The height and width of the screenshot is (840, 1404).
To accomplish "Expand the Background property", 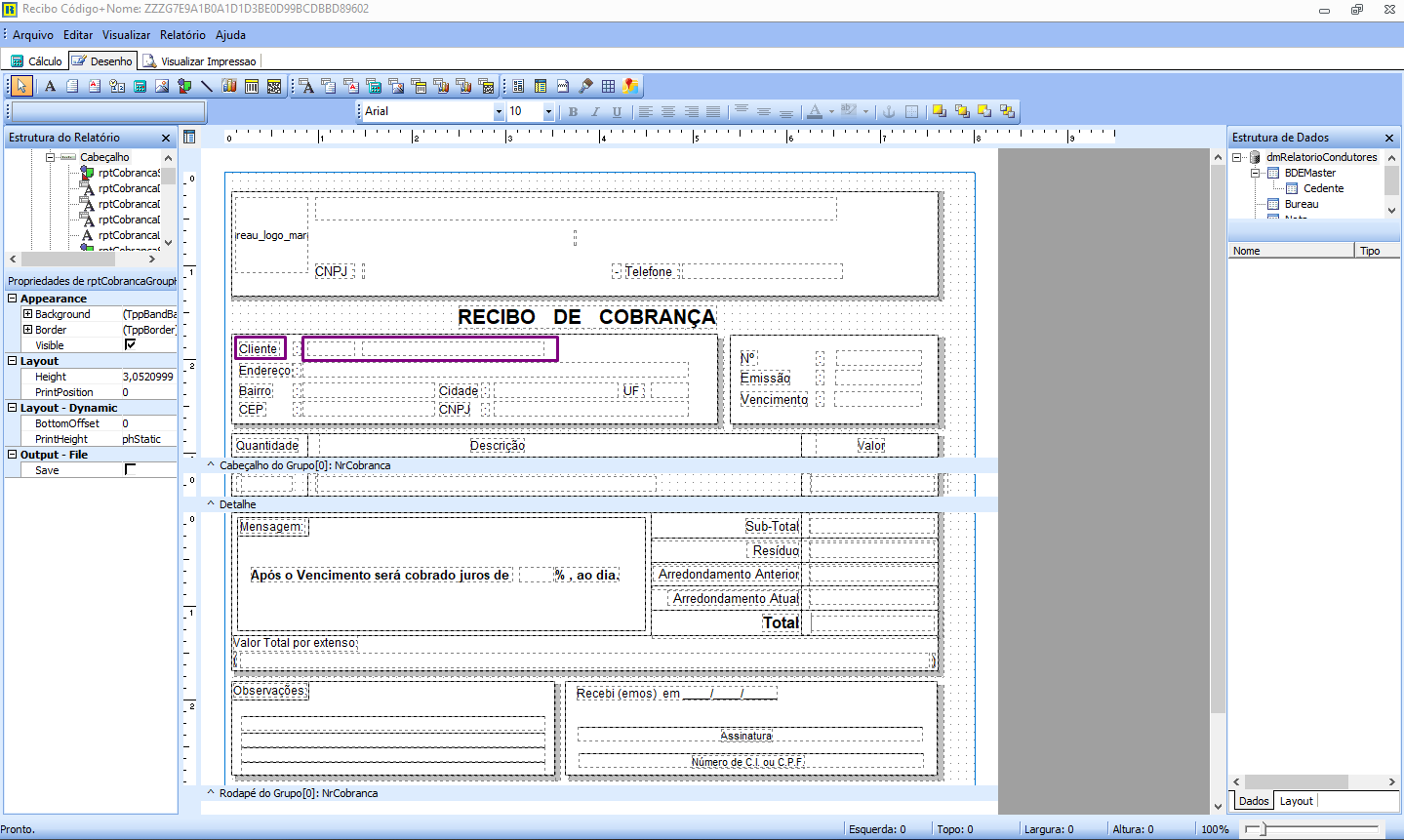I will click(28, 314).
